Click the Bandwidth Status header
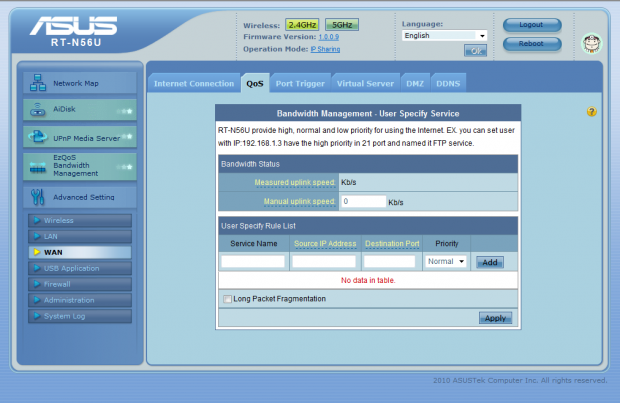620x403 pixels. 368,164
